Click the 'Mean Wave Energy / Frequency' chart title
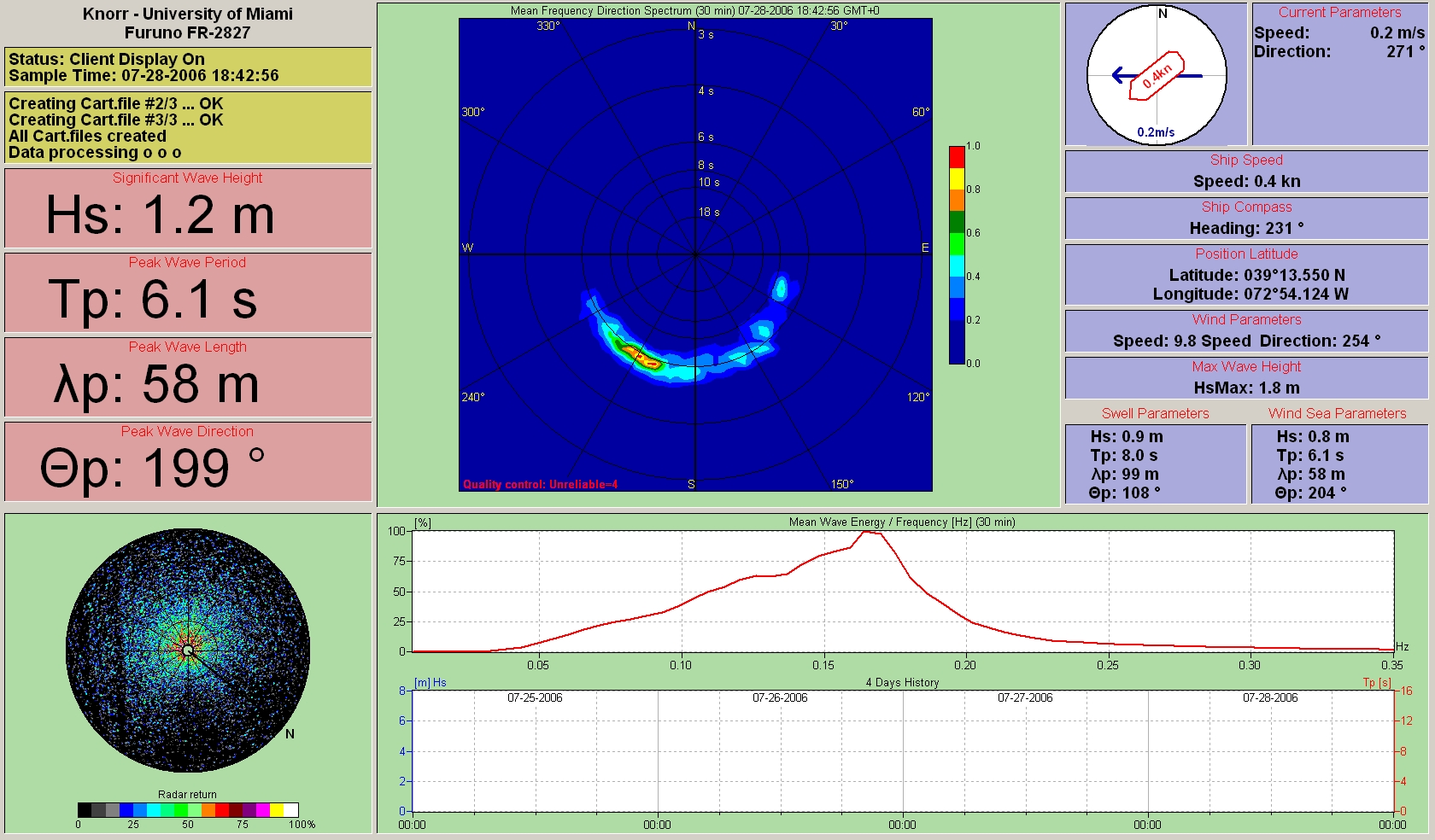Screen dimensions: 1435x840 click(x=902, y=522)
